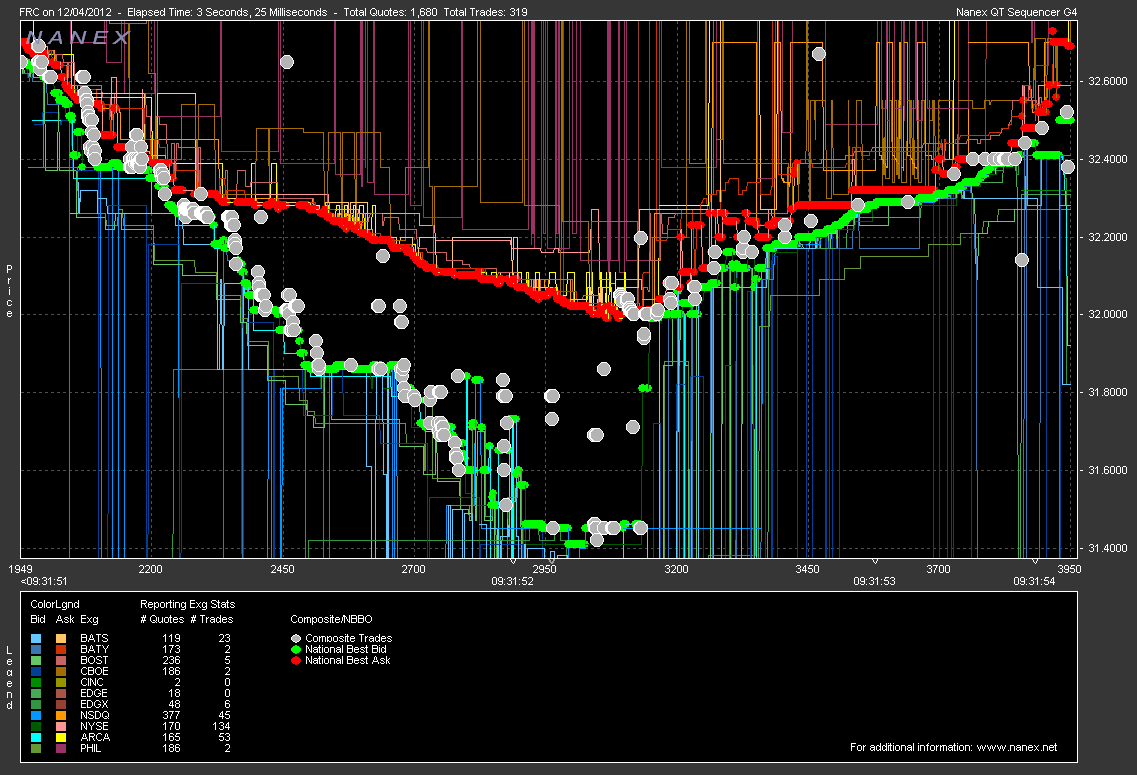
Task: Click the 09:31:54 time marker
Action: (x=1036, y=580)
